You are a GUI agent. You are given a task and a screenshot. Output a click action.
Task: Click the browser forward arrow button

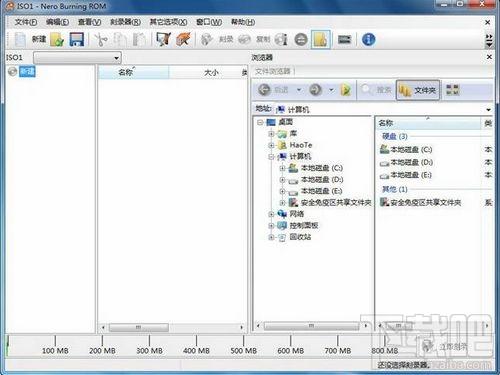tap(315, 90)
